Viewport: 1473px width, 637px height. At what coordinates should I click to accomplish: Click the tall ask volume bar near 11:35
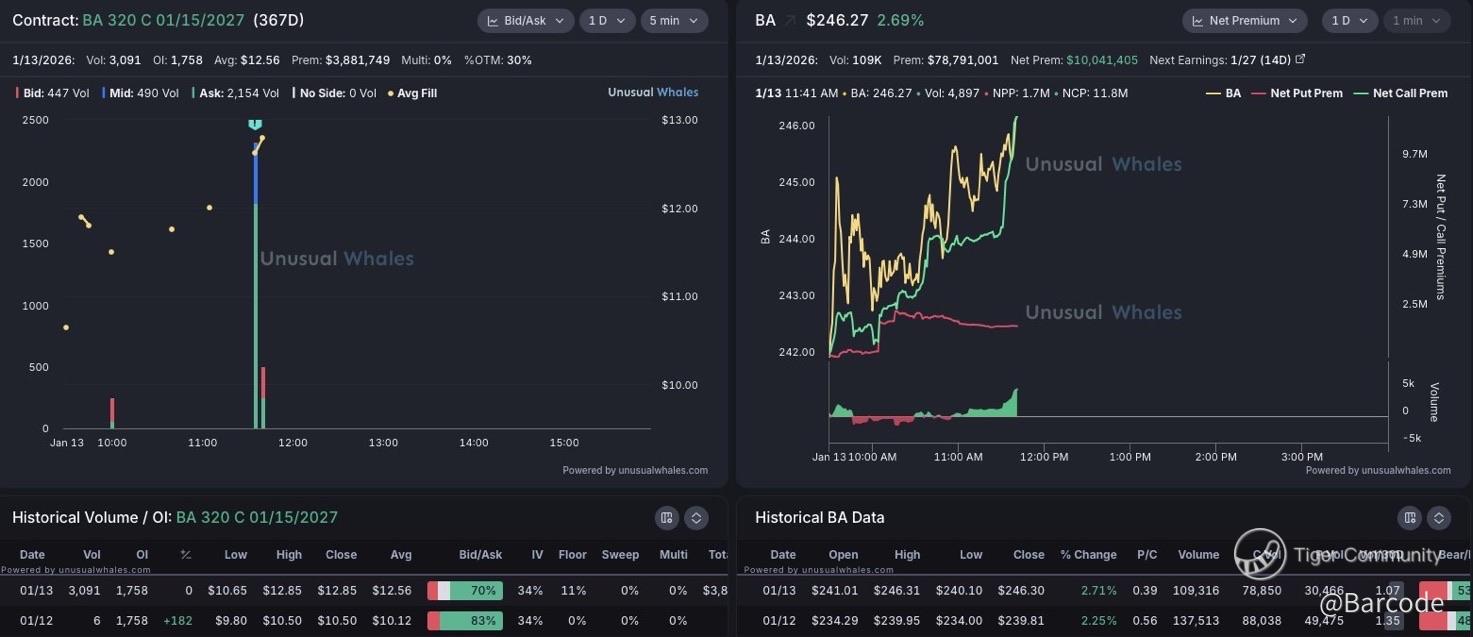256,315
